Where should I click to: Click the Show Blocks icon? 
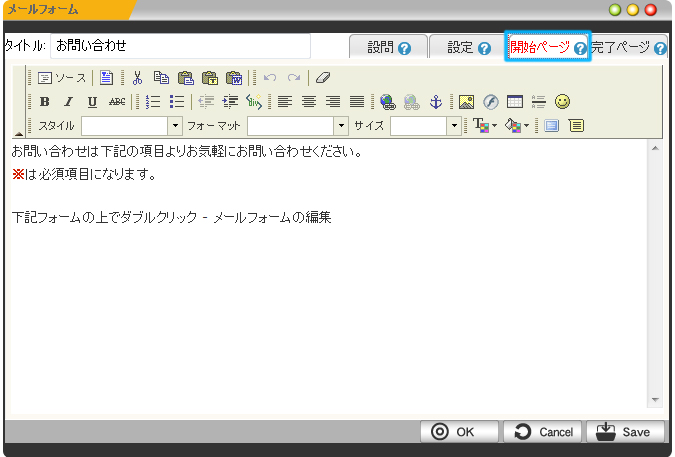[x=576, y=126]
